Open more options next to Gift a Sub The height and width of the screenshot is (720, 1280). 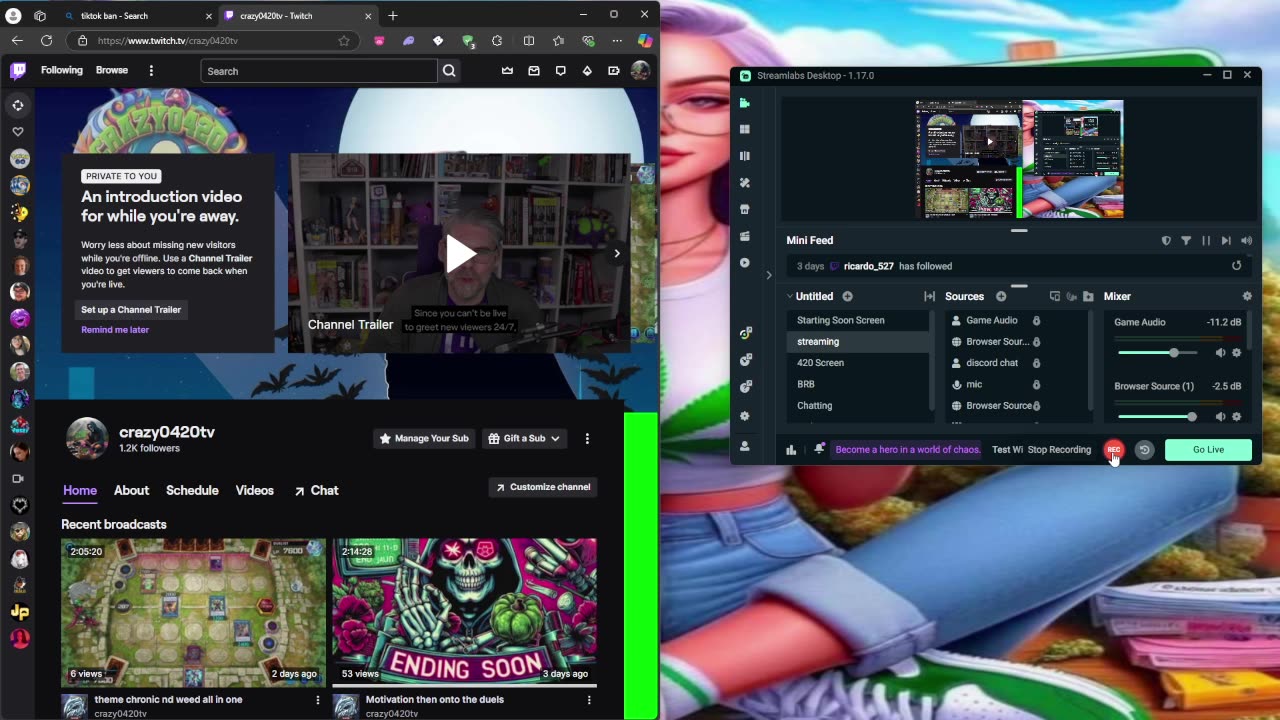[x=587, y=438]
